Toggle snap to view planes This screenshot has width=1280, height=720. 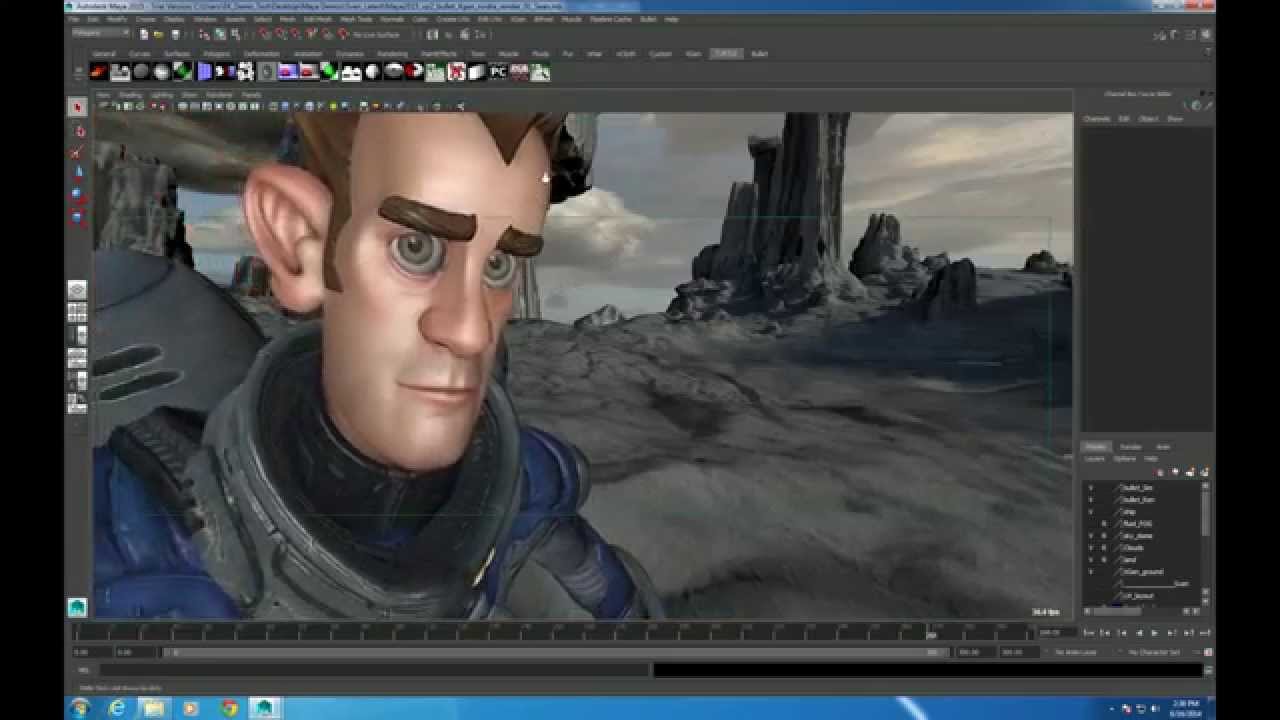[326, 34]
